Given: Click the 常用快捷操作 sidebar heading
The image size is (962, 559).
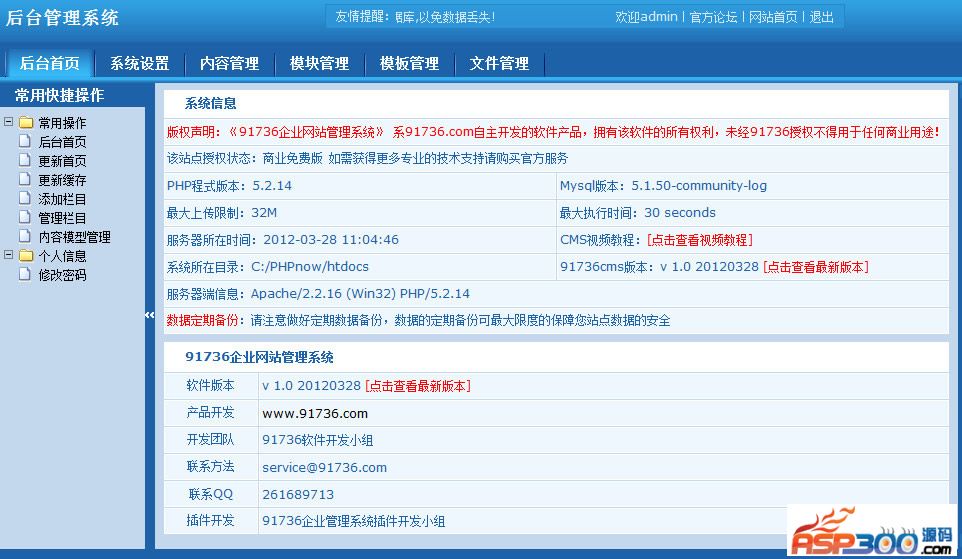Looking at the screenshot, I should tap(59, 95).
